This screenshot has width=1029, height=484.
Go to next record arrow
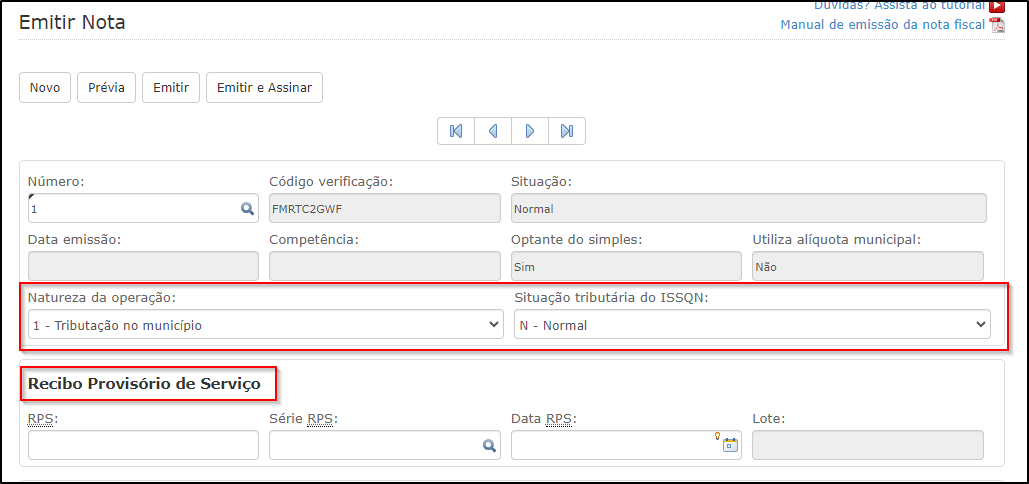(530, 131)
